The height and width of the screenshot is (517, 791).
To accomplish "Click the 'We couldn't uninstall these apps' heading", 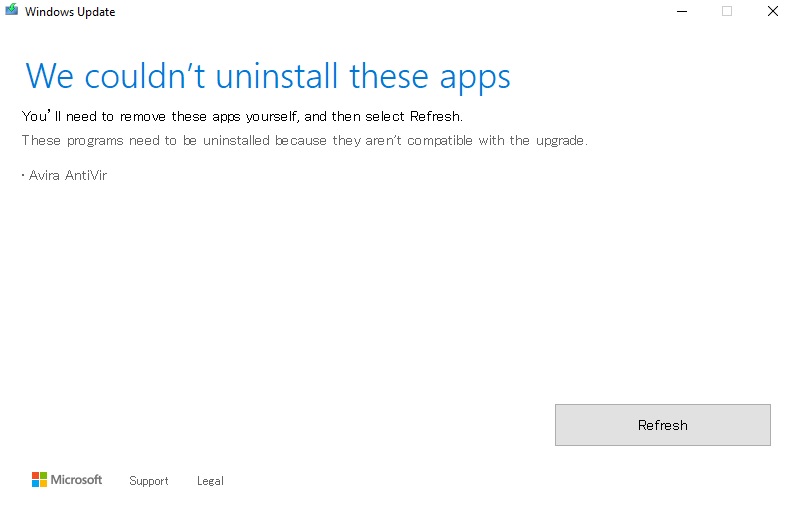I will click(268, 77).
